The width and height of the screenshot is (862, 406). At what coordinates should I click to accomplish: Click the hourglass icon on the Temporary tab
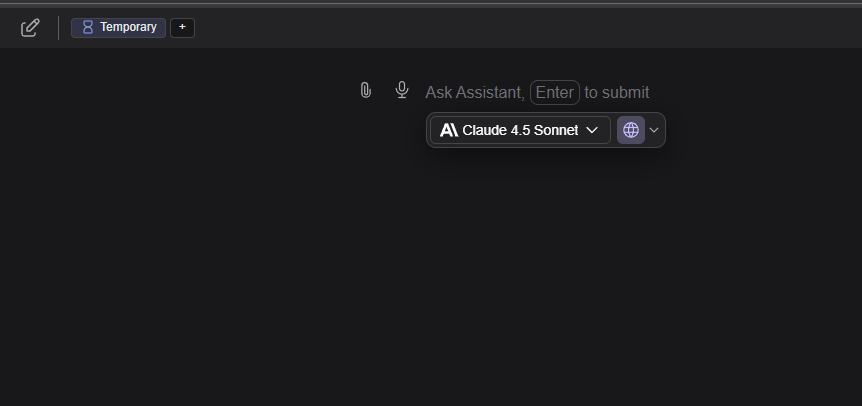[x=87, y=27]
